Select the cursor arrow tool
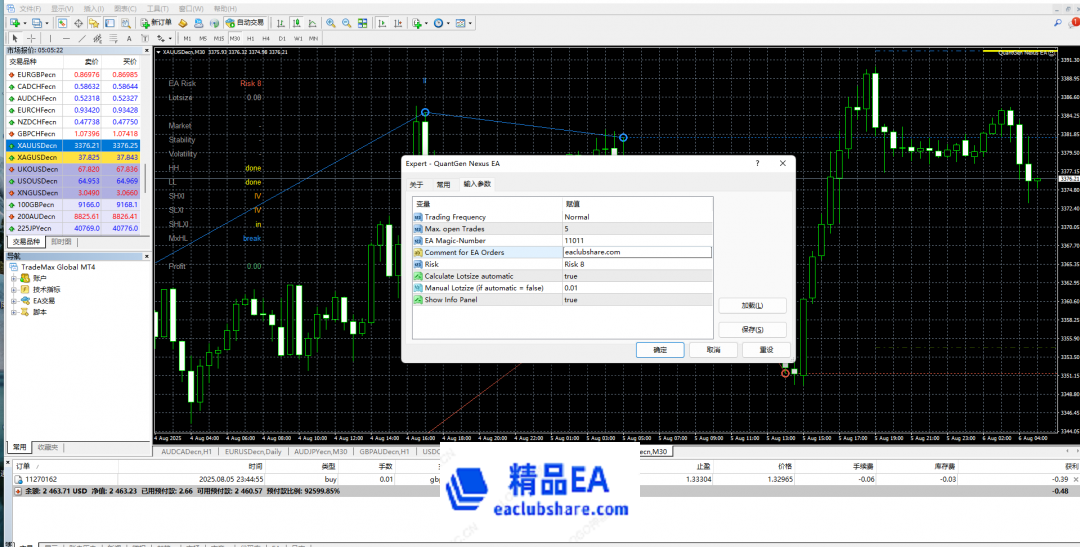 click(14, 39)
